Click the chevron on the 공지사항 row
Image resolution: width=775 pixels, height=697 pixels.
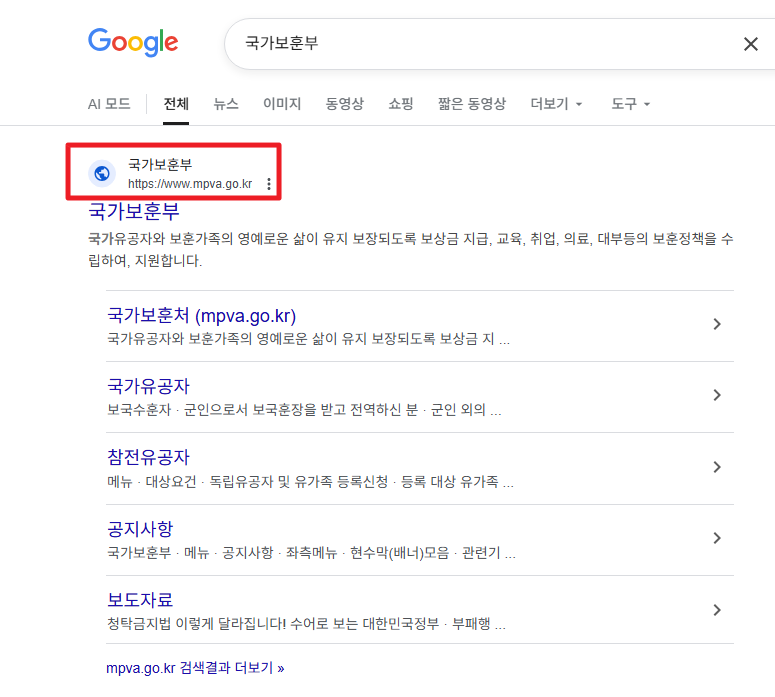717,538
